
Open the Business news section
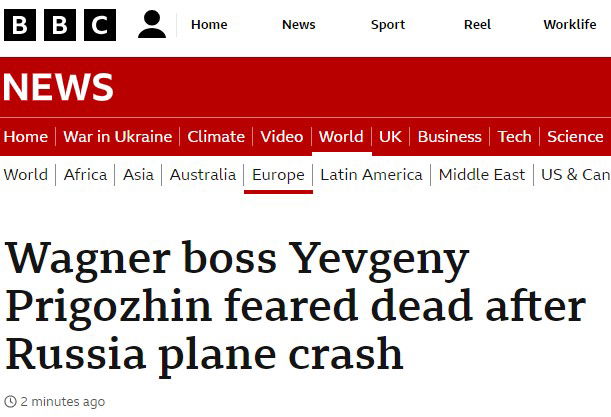tap(450, 137)
